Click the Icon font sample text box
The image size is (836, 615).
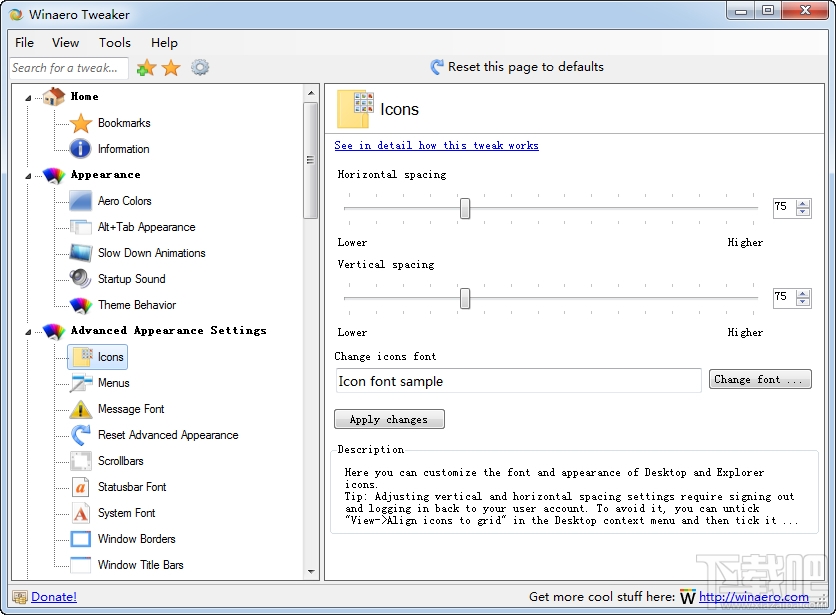click(x=518, y=381)
